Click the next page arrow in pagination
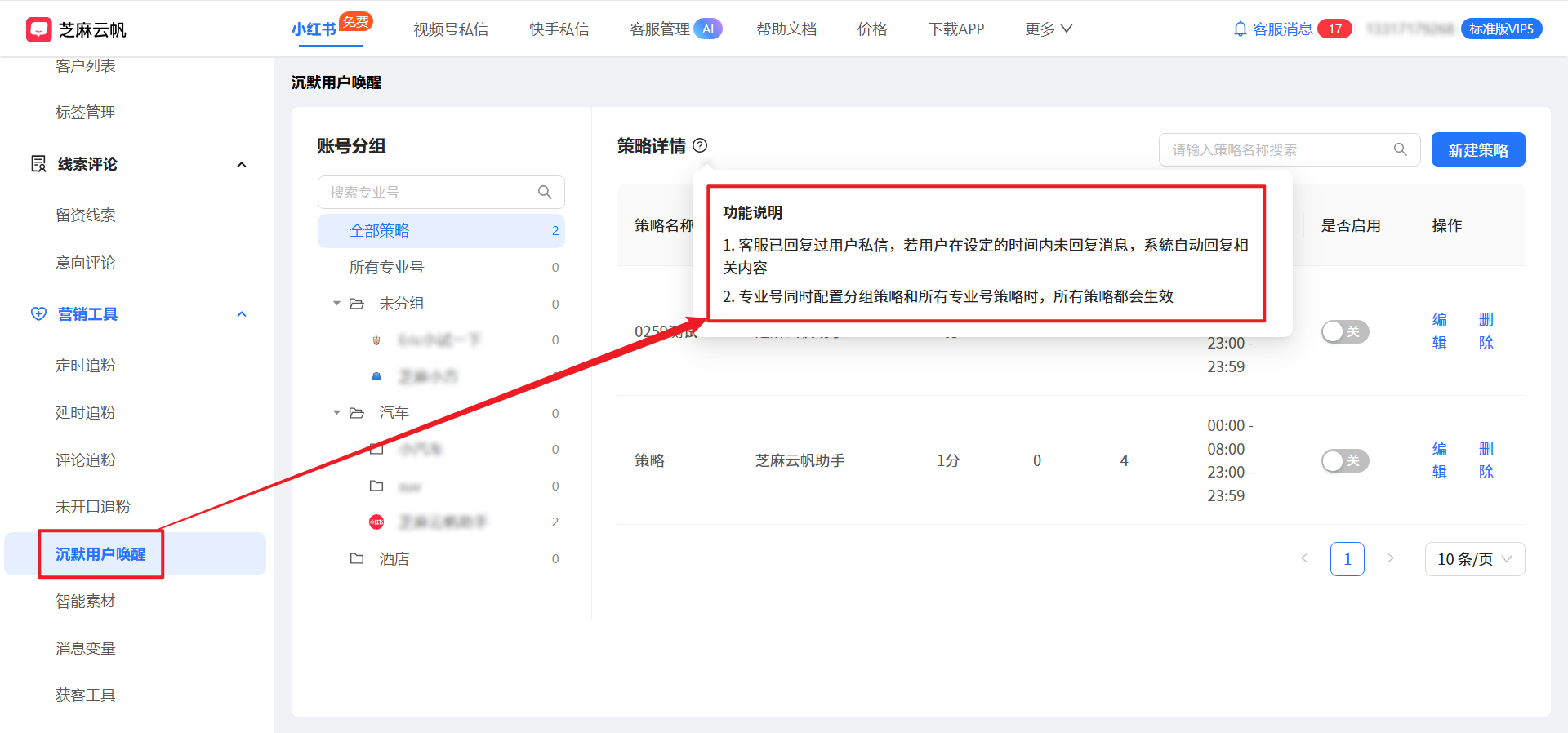 [x=1390, y=559]
